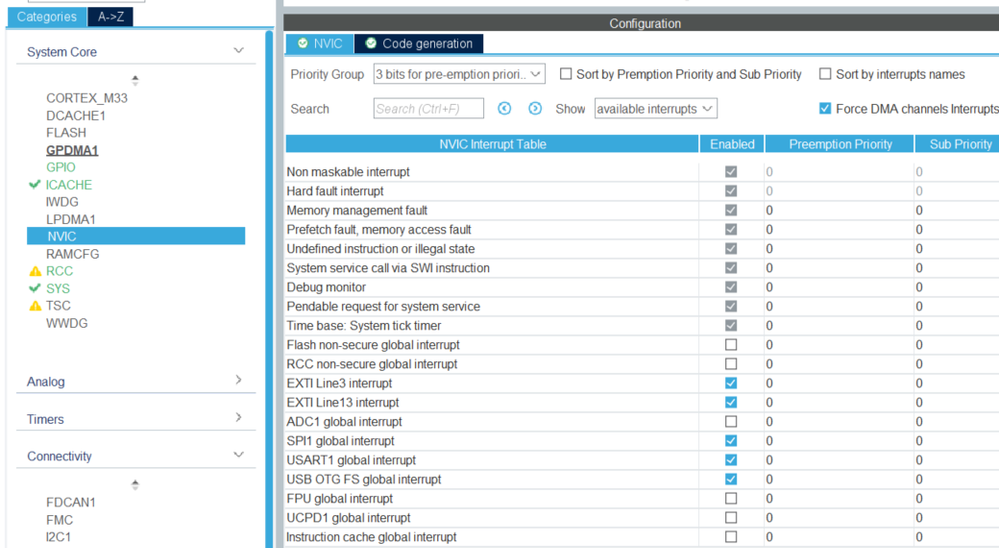Screen dimensions: 999x548
Task: Click preemption priority of EXTI Line3 interrupt
Action: click(x=839, y=383)
